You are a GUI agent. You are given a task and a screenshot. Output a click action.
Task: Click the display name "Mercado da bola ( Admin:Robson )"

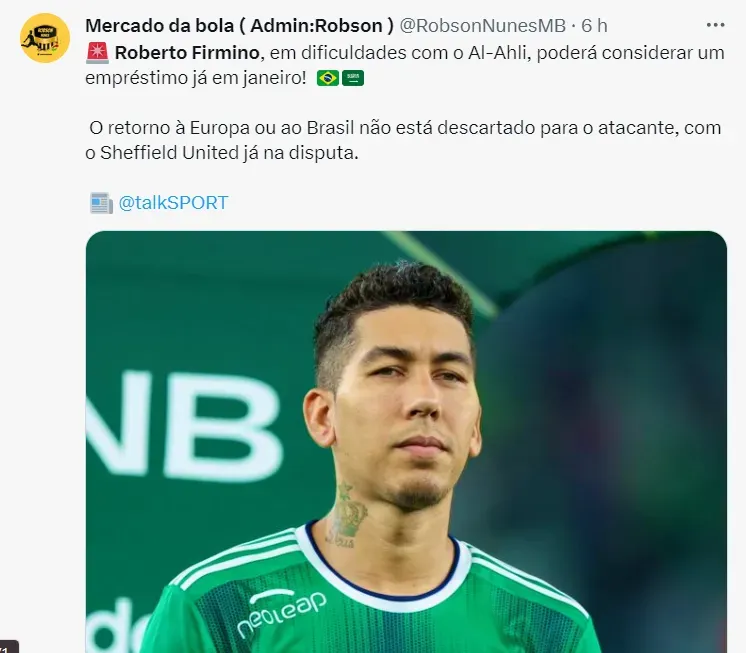(x=239, y=26)
